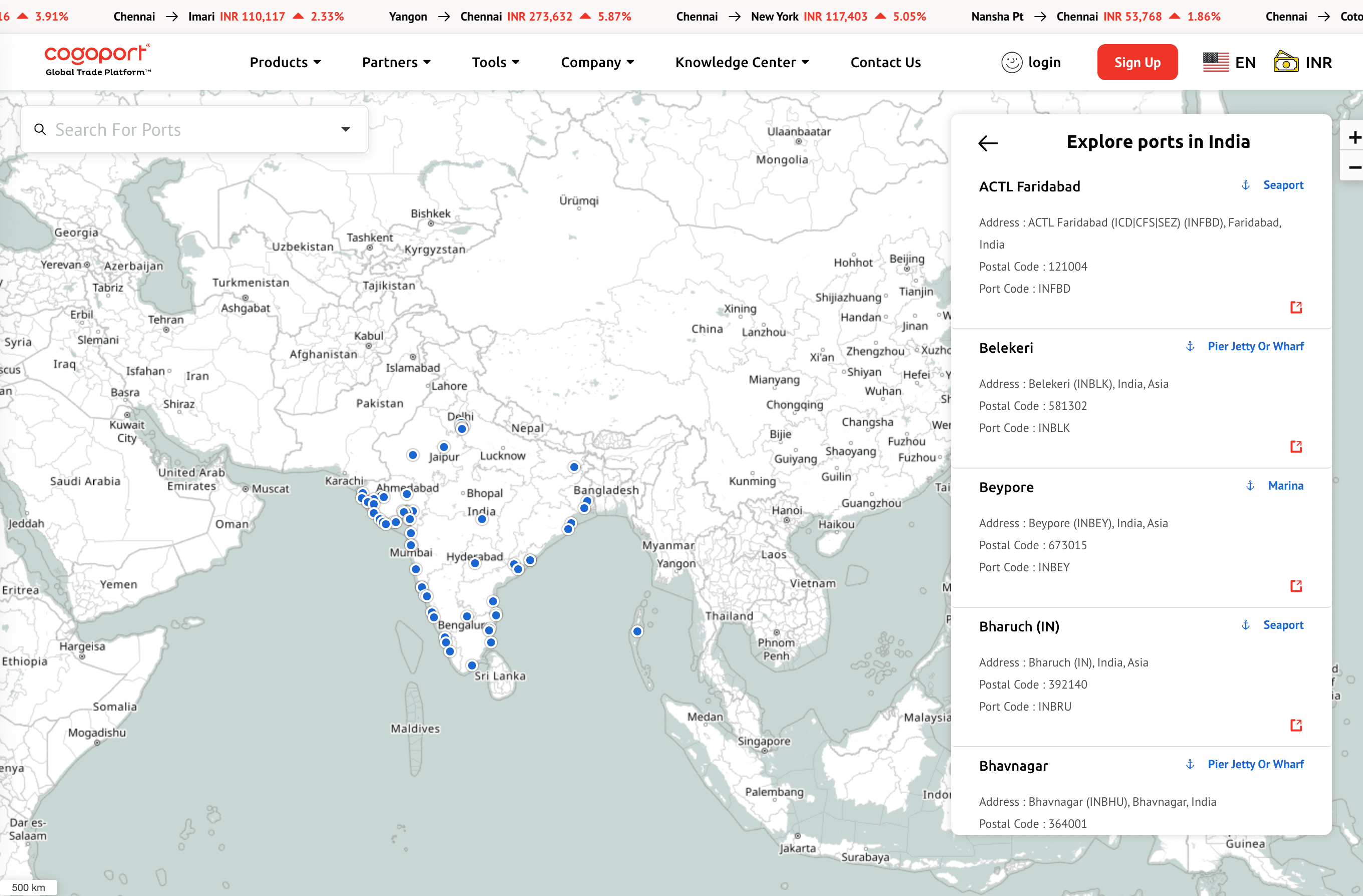Open the Products menu
The image size is (1363, 896).
[285, 63]
